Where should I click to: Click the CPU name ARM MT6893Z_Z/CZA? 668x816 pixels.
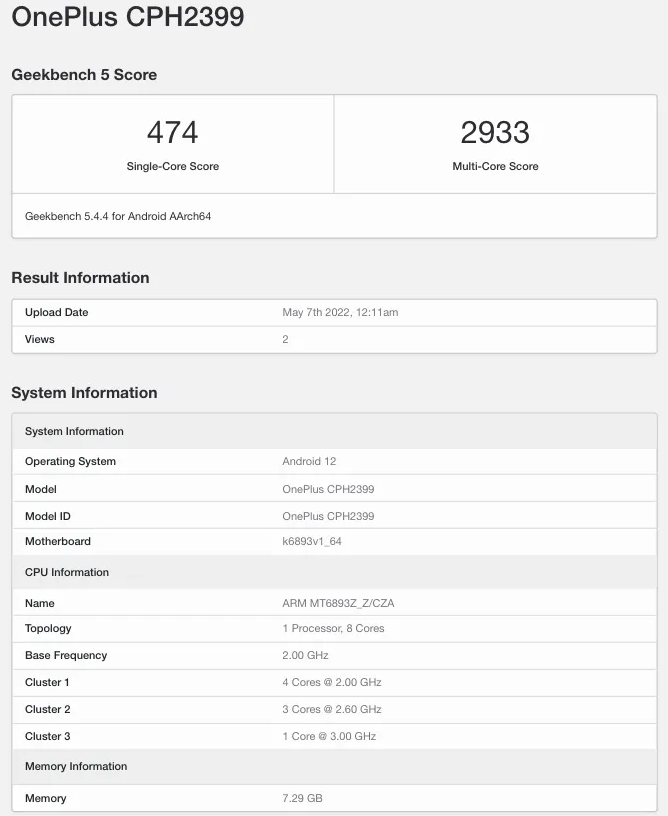point(338,604)
